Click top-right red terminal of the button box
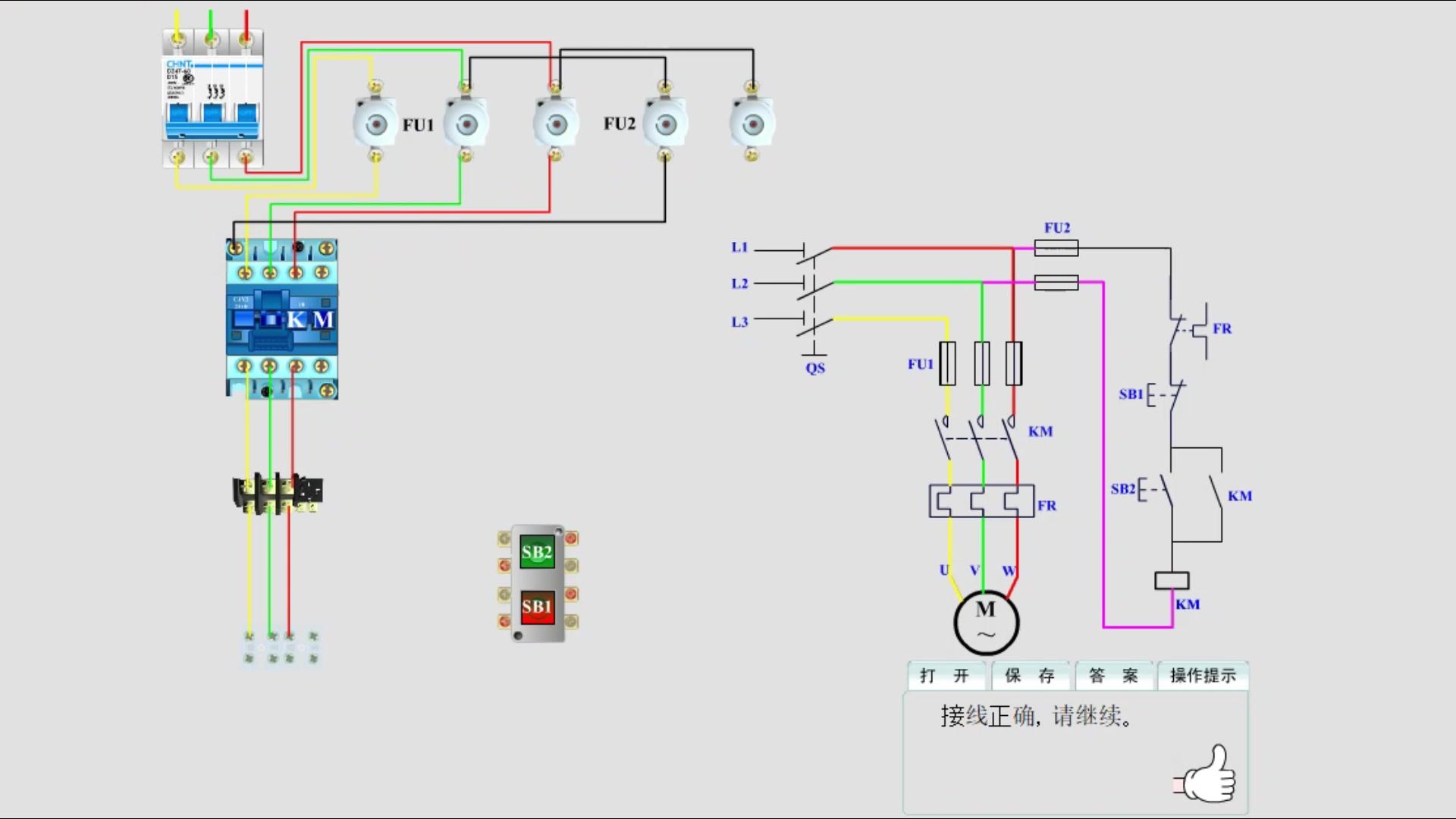Screen dimensions: 1456x819 click(x=572, y=538)
